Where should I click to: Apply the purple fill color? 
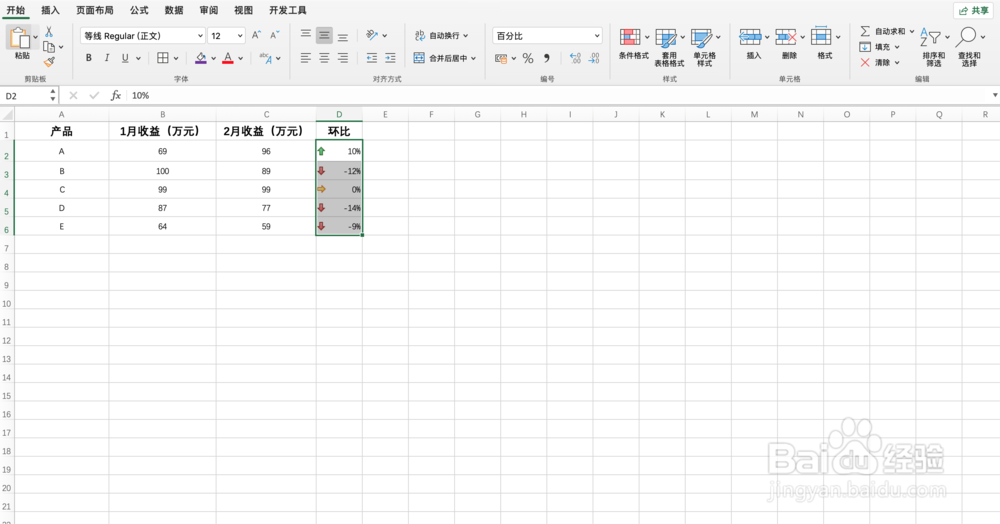coord(201,58)
